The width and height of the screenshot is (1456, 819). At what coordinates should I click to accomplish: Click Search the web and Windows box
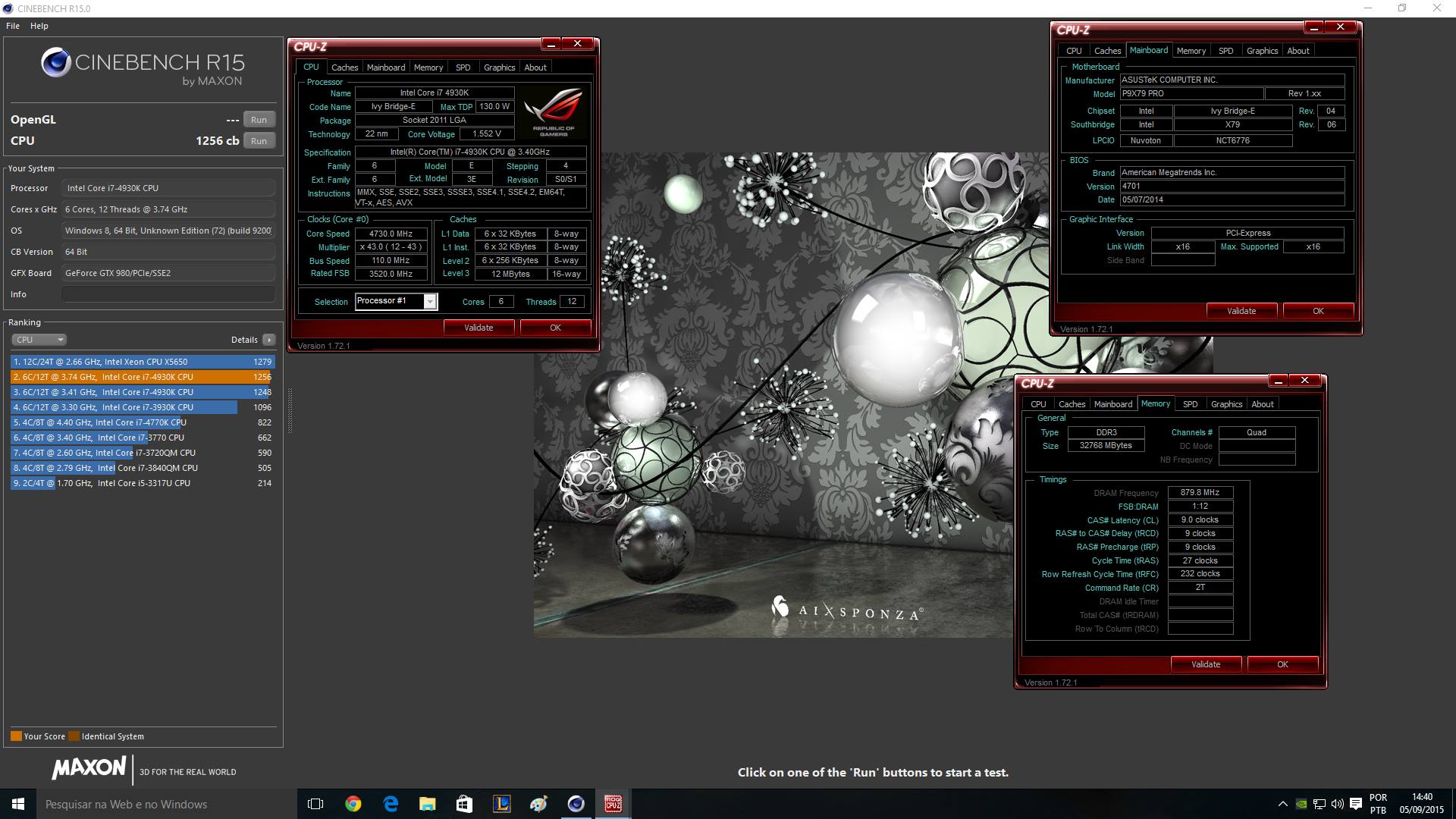pos(167,804)
